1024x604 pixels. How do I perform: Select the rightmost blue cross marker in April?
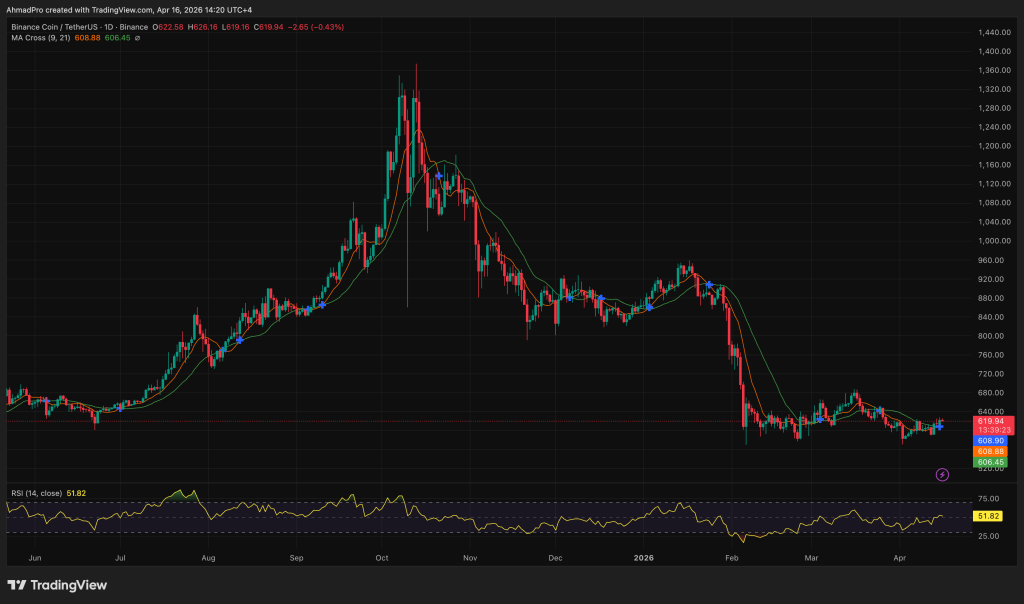pos(938,427)
